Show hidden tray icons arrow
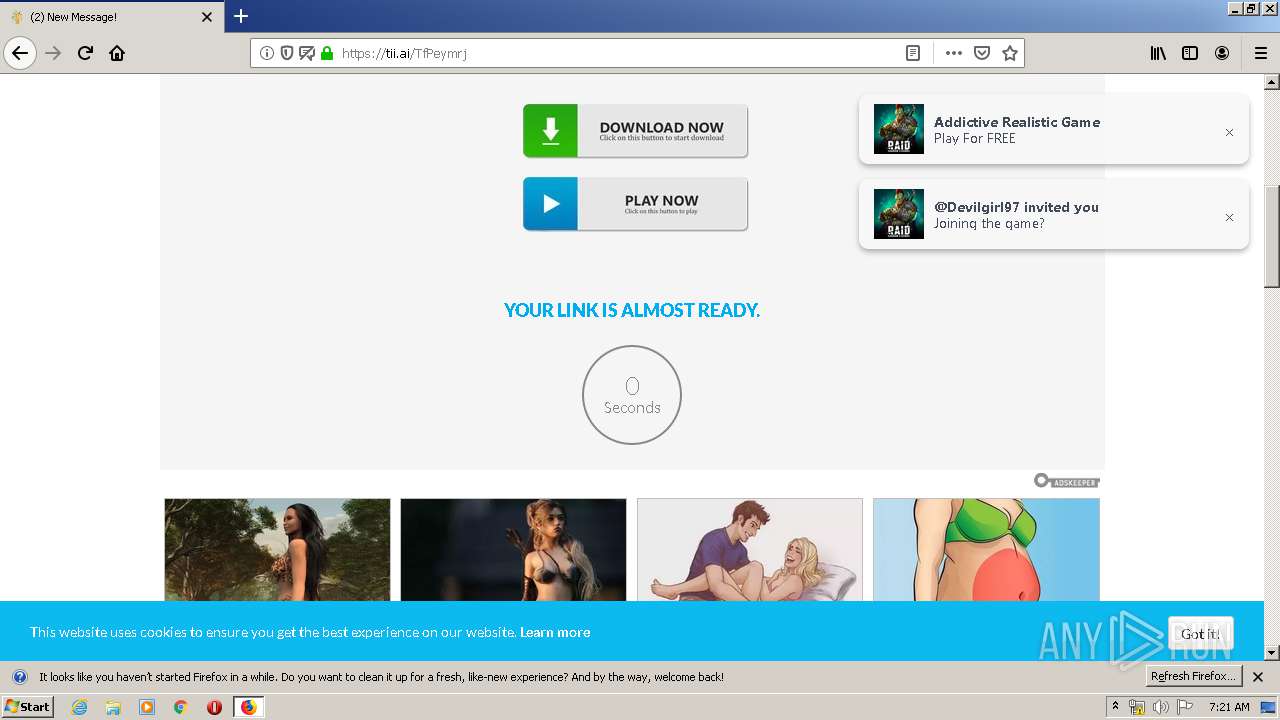Image resolution: width=1280 pixels, height=720 pixels. pyautogui.click(x=1116, y=707)
